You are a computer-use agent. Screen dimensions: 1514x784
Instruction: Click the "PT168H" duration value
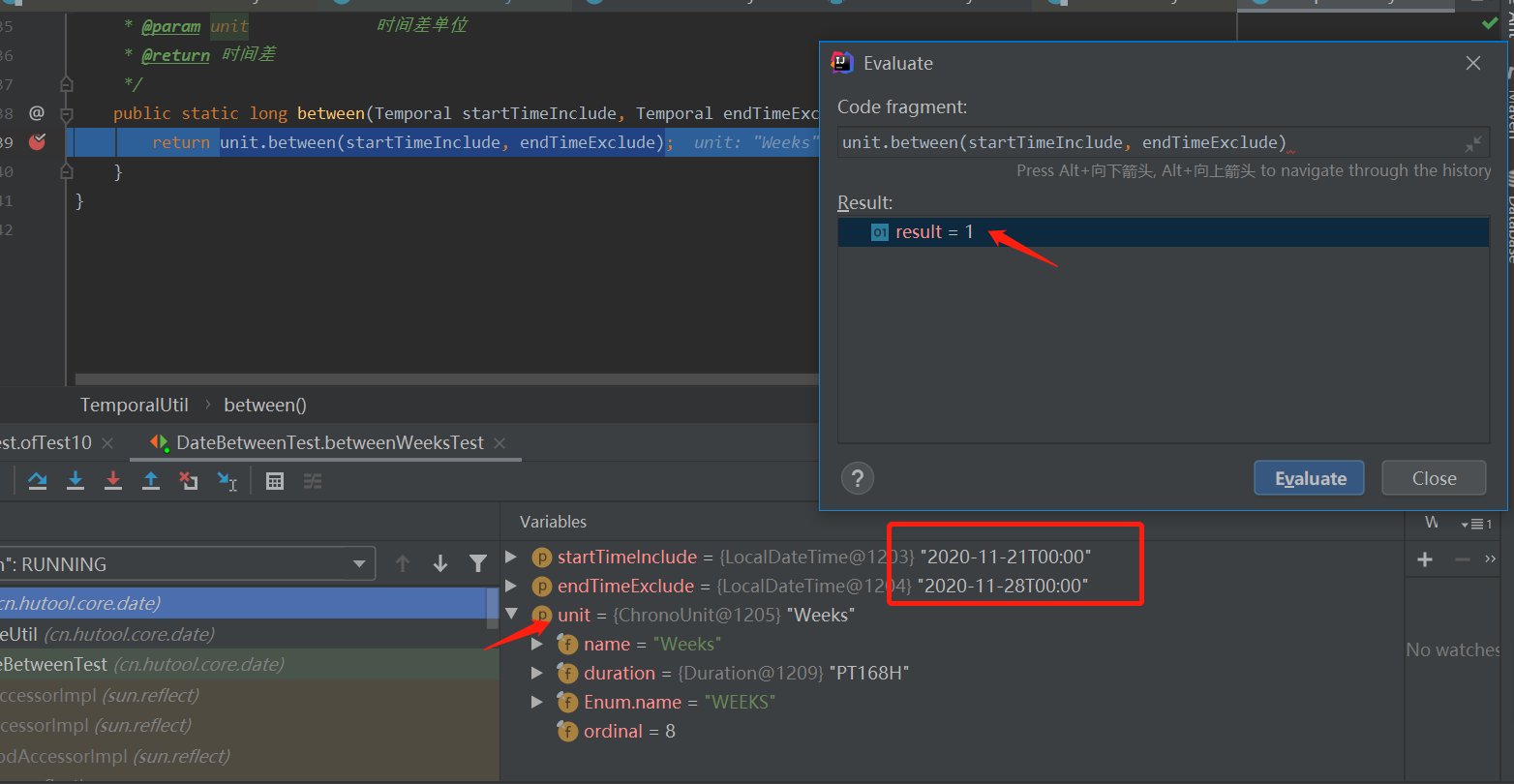[869, 673]
